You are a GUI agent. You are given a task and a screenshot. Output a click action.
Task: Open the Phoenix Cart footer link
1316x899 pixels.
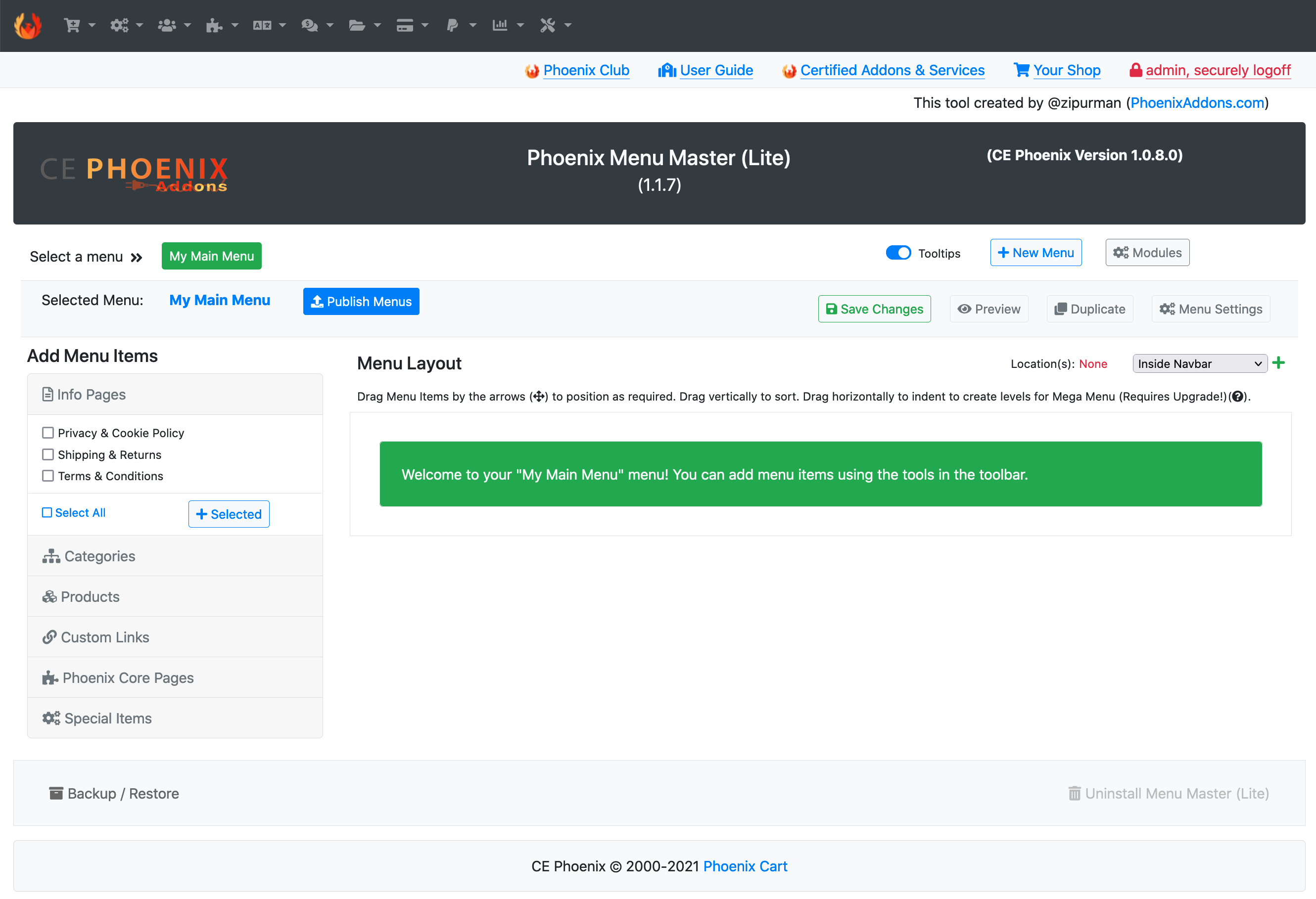tap(745, 866)
